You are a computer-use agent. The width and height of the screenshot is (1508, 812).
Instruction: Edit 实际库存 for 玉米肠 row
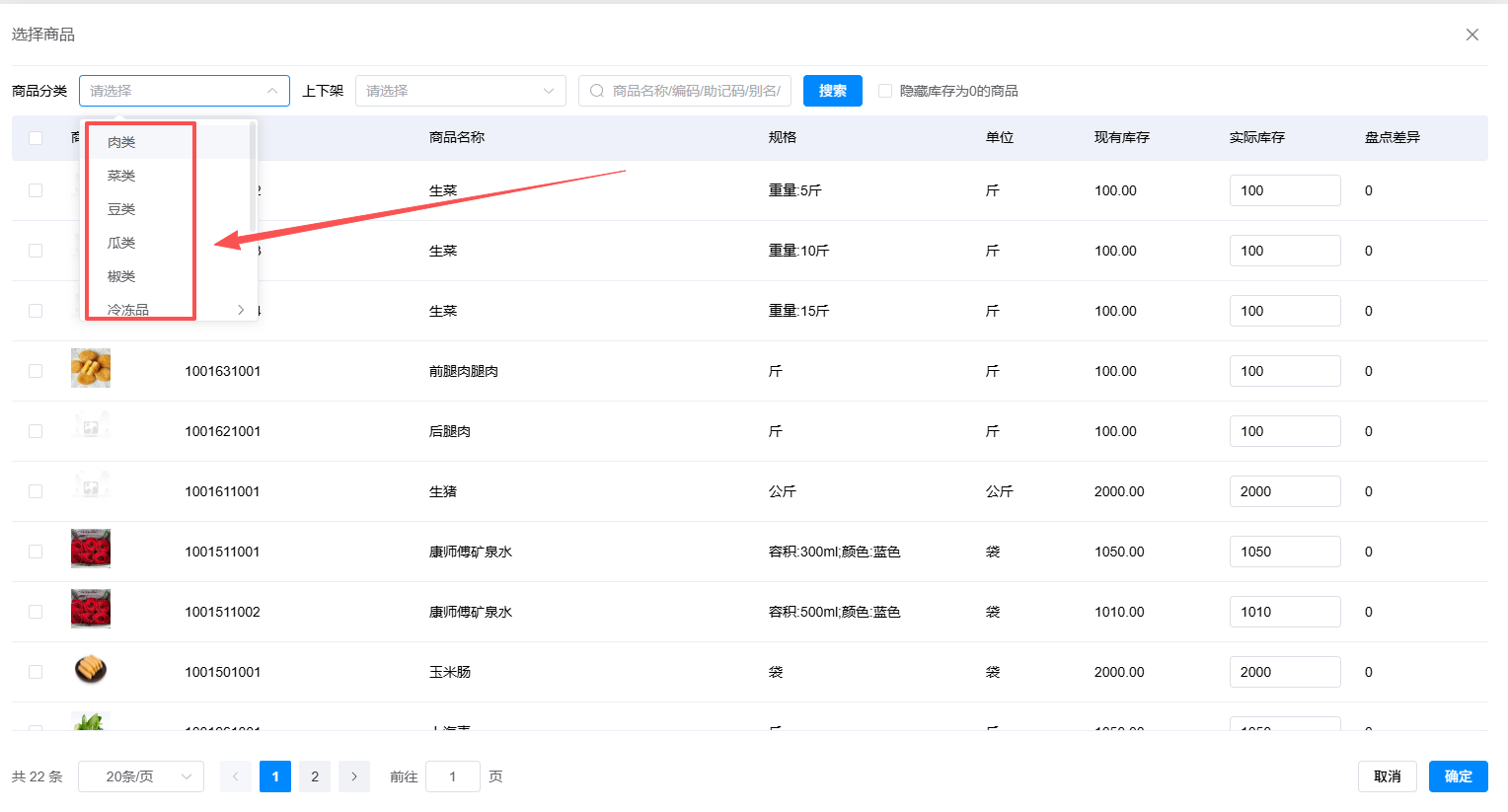pos(1285,672)
